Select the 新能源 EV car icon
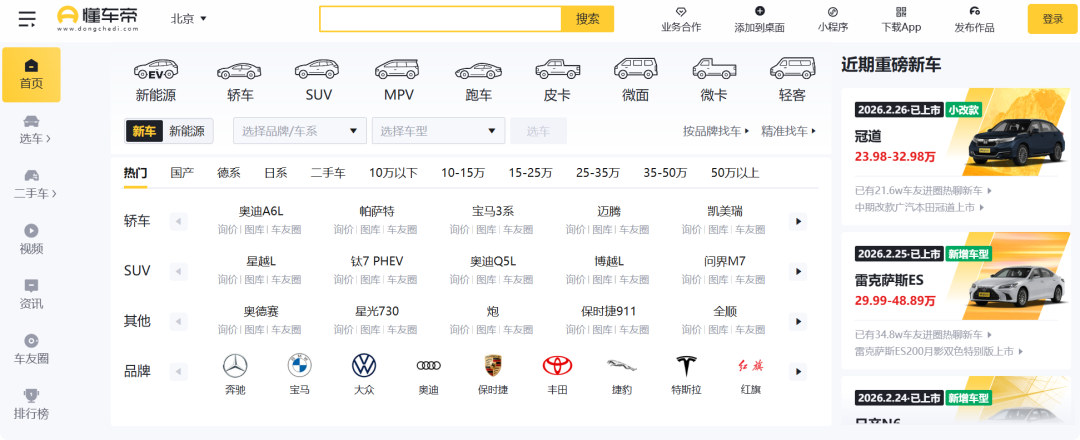The width and height of the screenshot is (1080, 440). point(156,70)
